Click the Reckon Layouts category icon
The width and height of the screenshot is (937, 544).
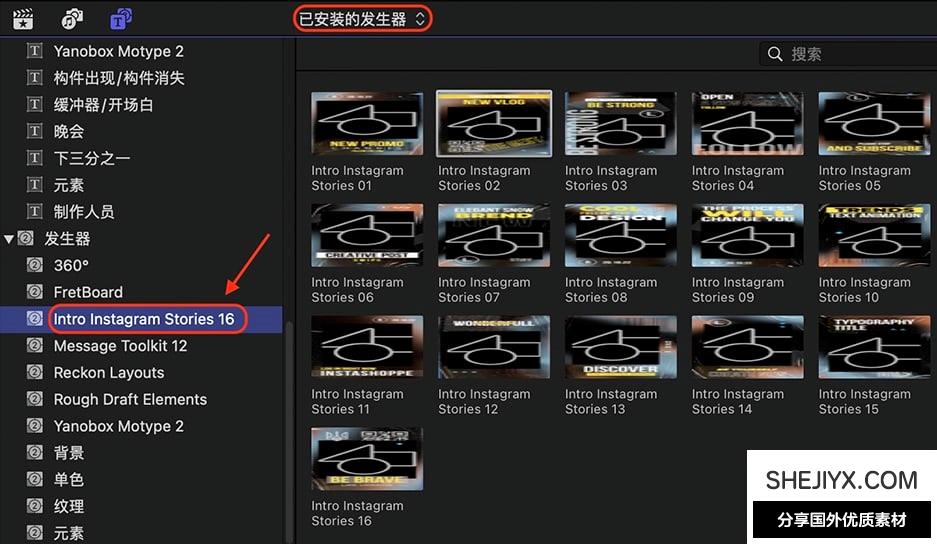pos(36,373)
